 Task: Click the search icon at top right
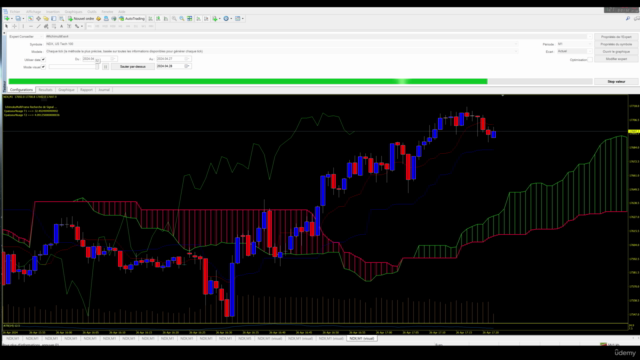click(x=628, y=19)
